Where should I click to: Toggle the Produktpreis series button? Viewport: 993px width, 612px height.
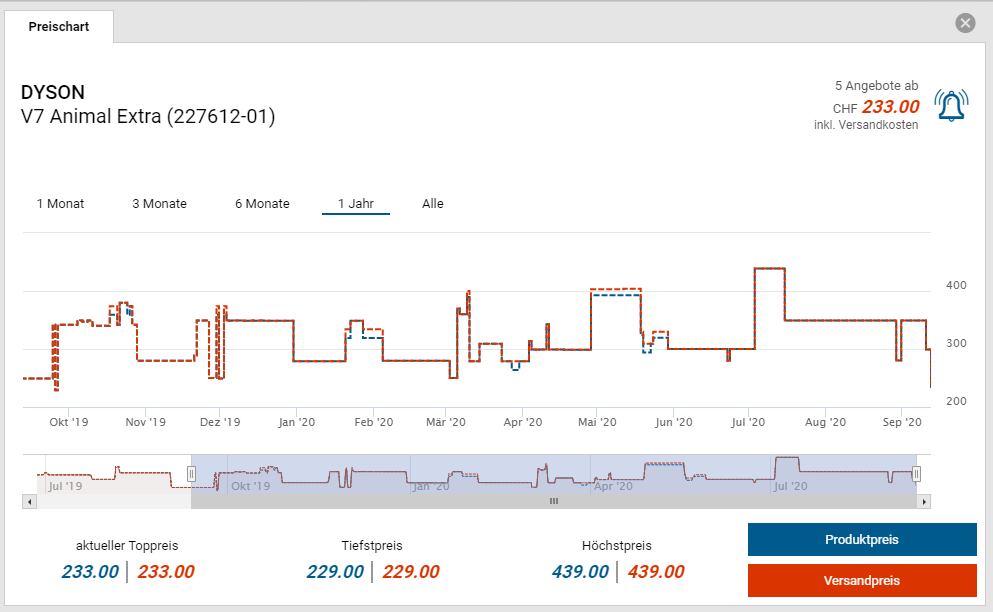[861, 539]
